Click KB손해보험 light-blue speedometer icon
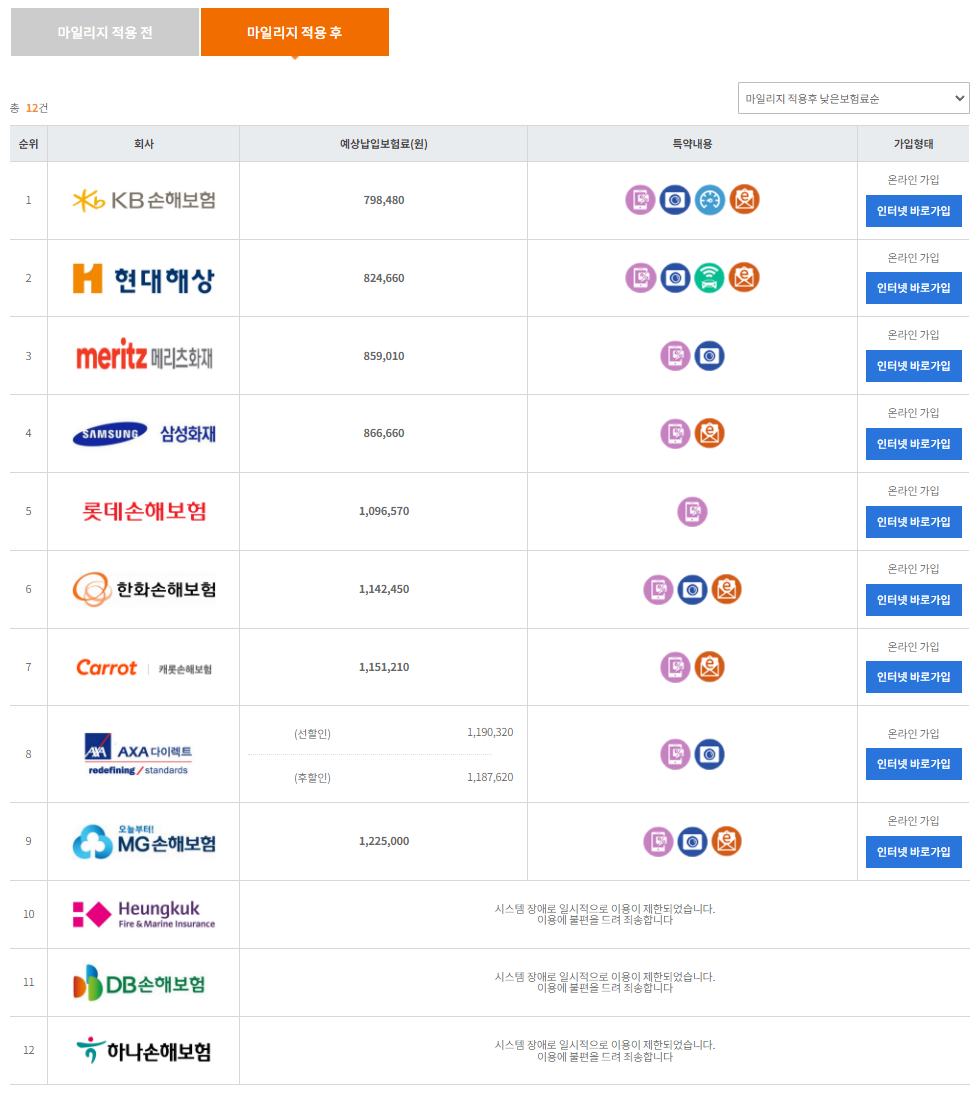This screenshot has width=978, height=1104. [x=710, y=200]
